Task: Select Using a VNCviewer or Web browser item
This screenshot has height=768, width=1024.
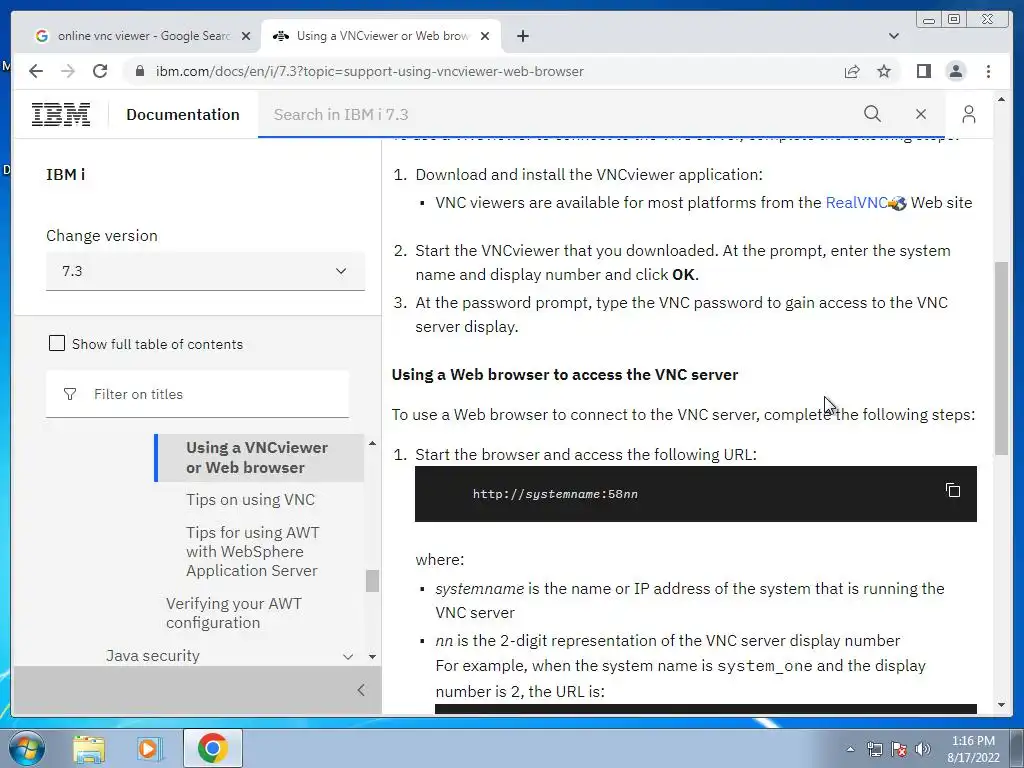Action: 259,458
